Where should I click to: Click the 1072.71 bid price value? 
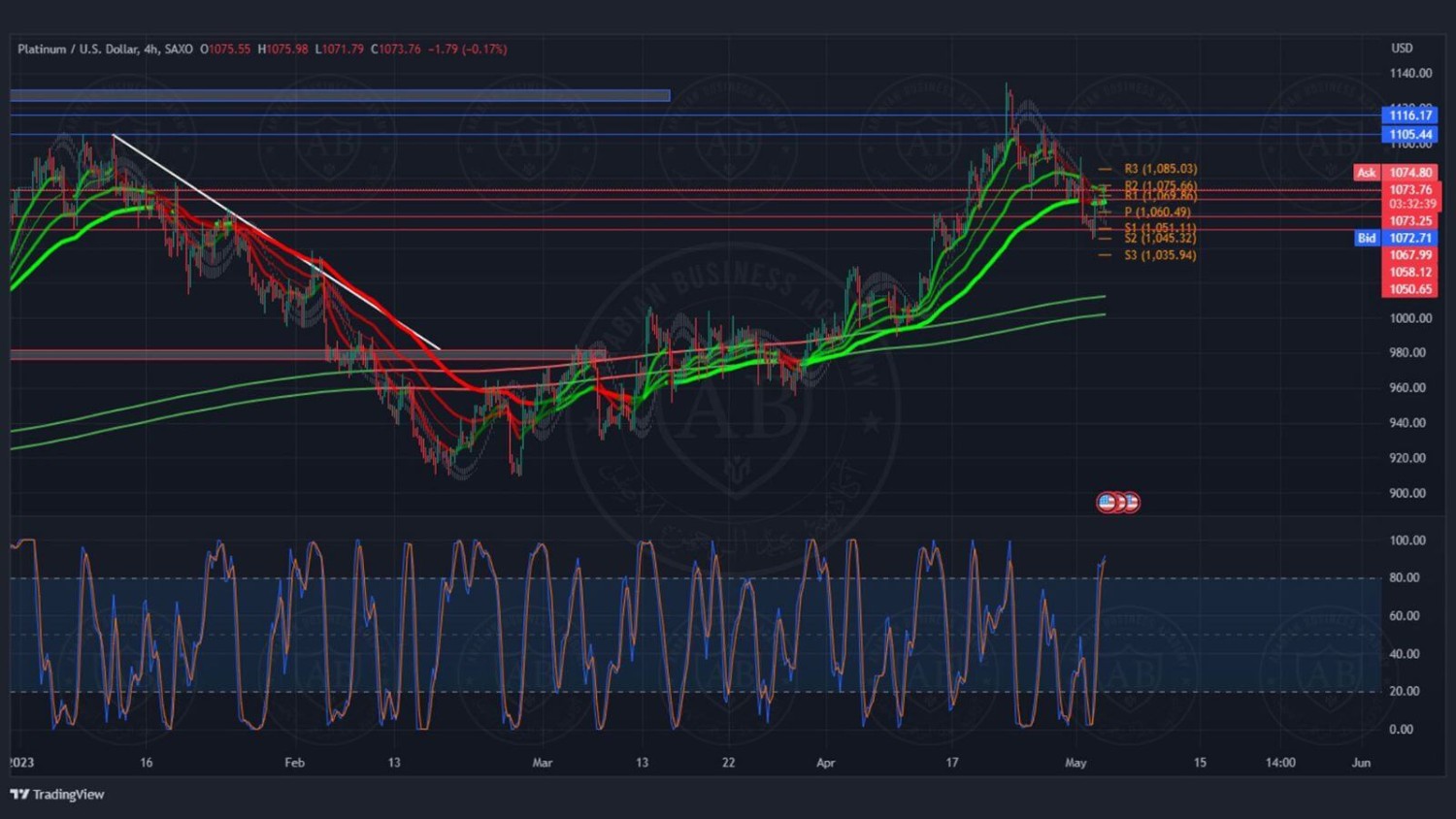[1409, 238]
